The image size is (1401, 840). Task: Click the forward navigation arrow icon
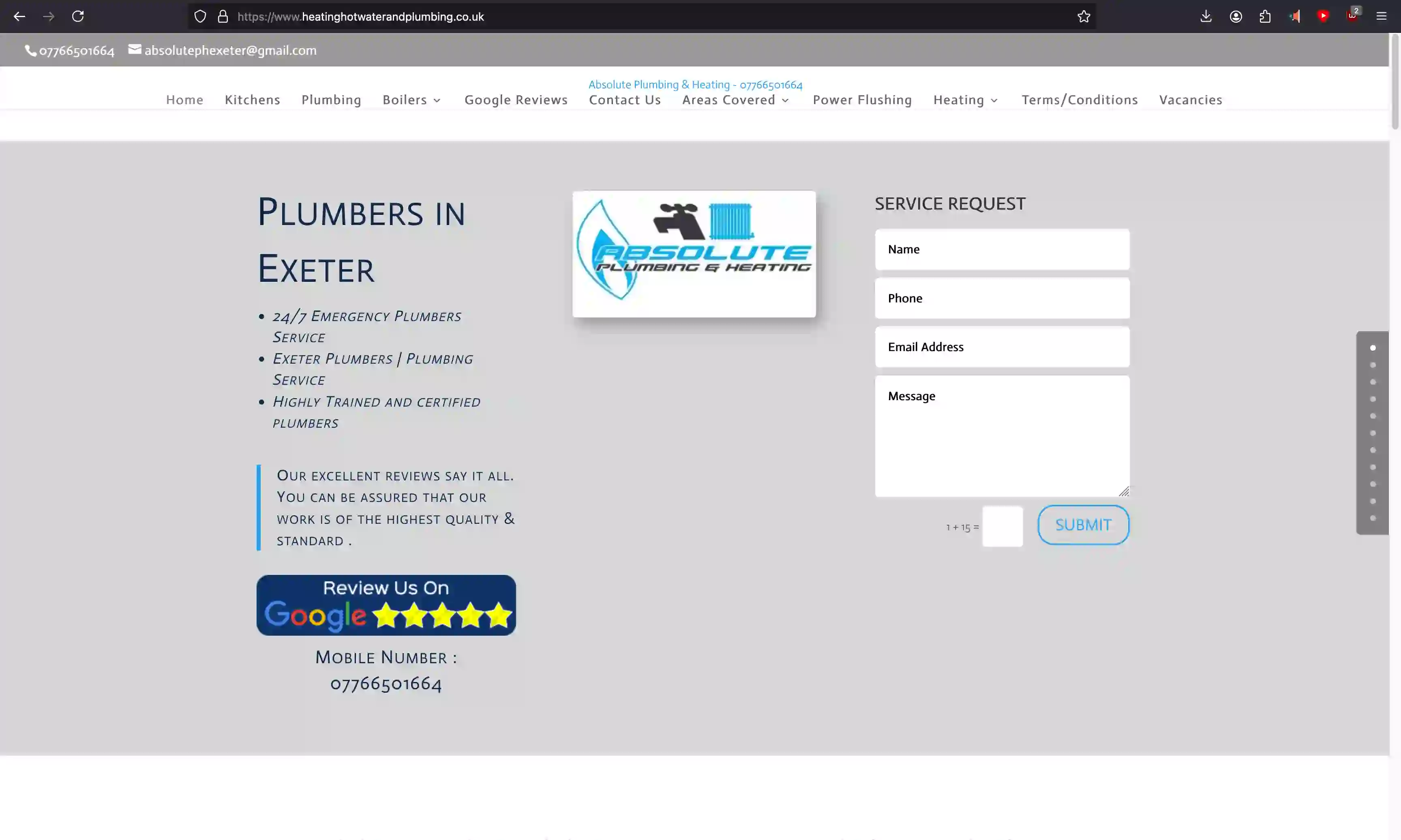[48, 16]
